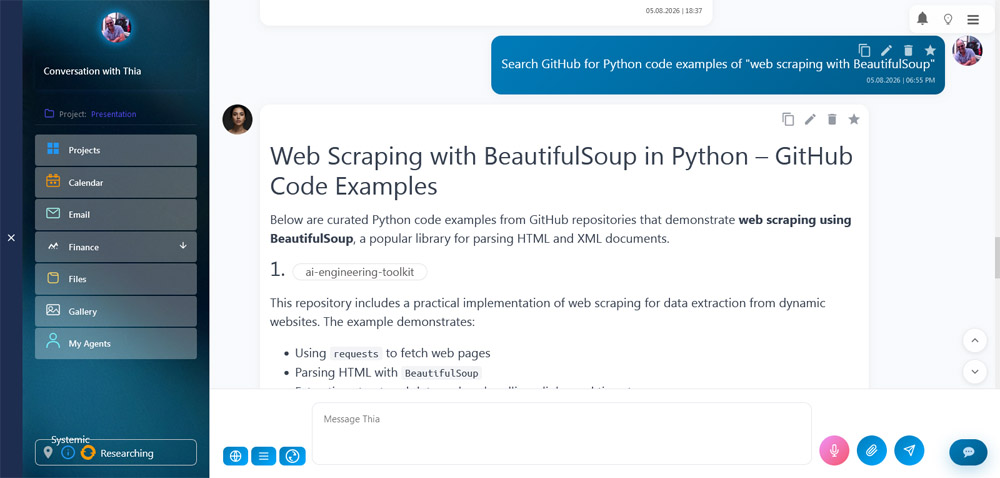
Task: Copy the user's GitHub search message
Action: click(864, 50)
